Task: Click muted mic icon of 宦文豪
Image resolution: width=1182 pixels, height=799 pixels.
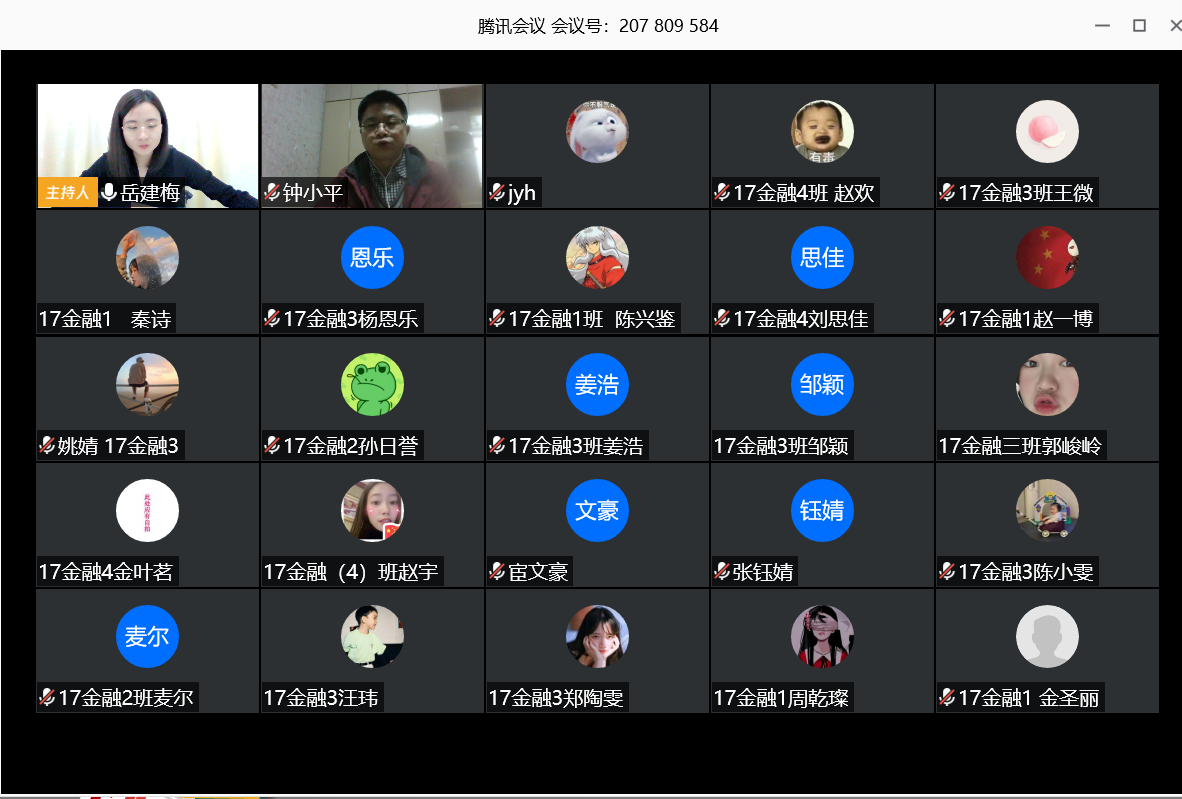Action: coord(497,571)
